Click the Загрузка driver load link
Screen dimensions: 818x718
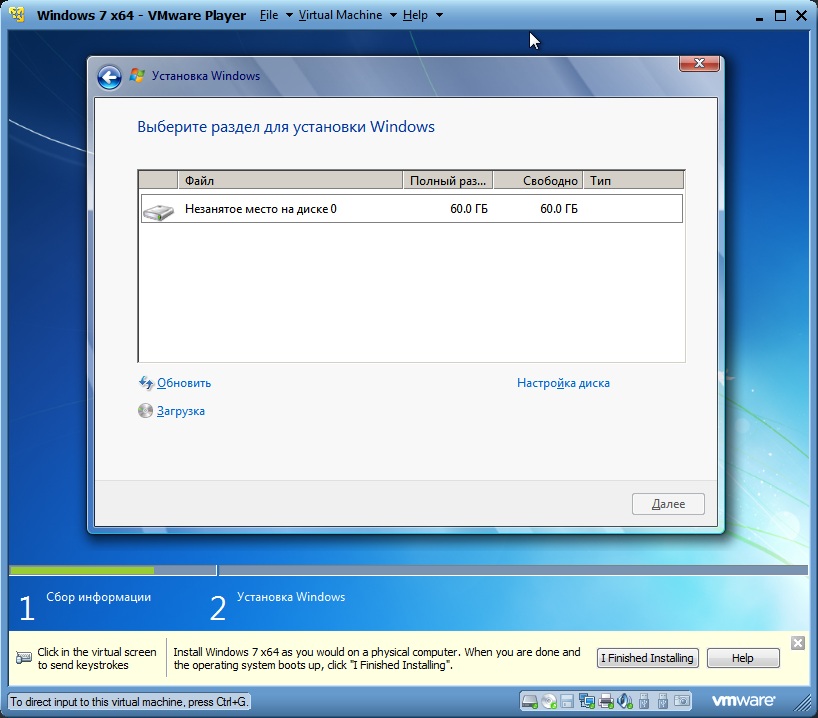coord(181,411)
